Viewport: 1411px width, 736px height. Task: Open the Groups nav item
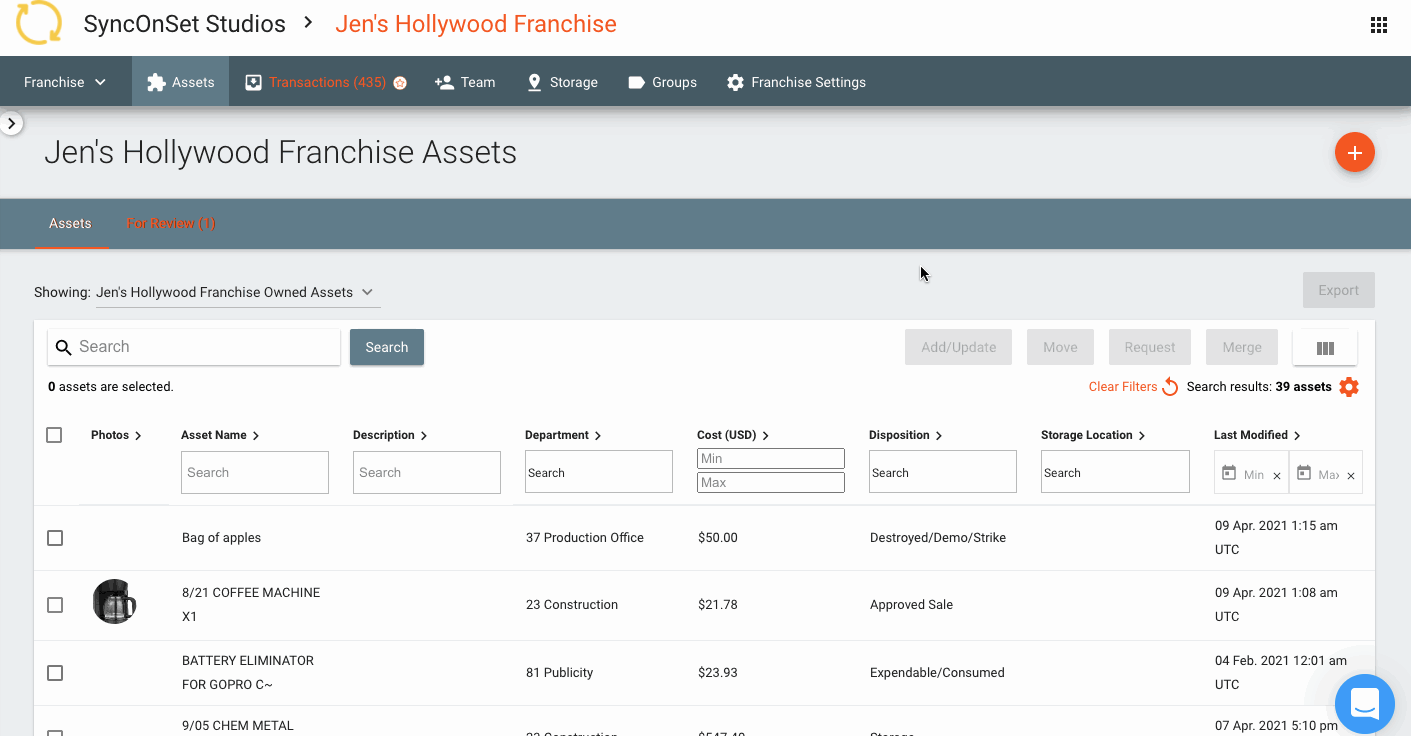[x=662, y=82]
